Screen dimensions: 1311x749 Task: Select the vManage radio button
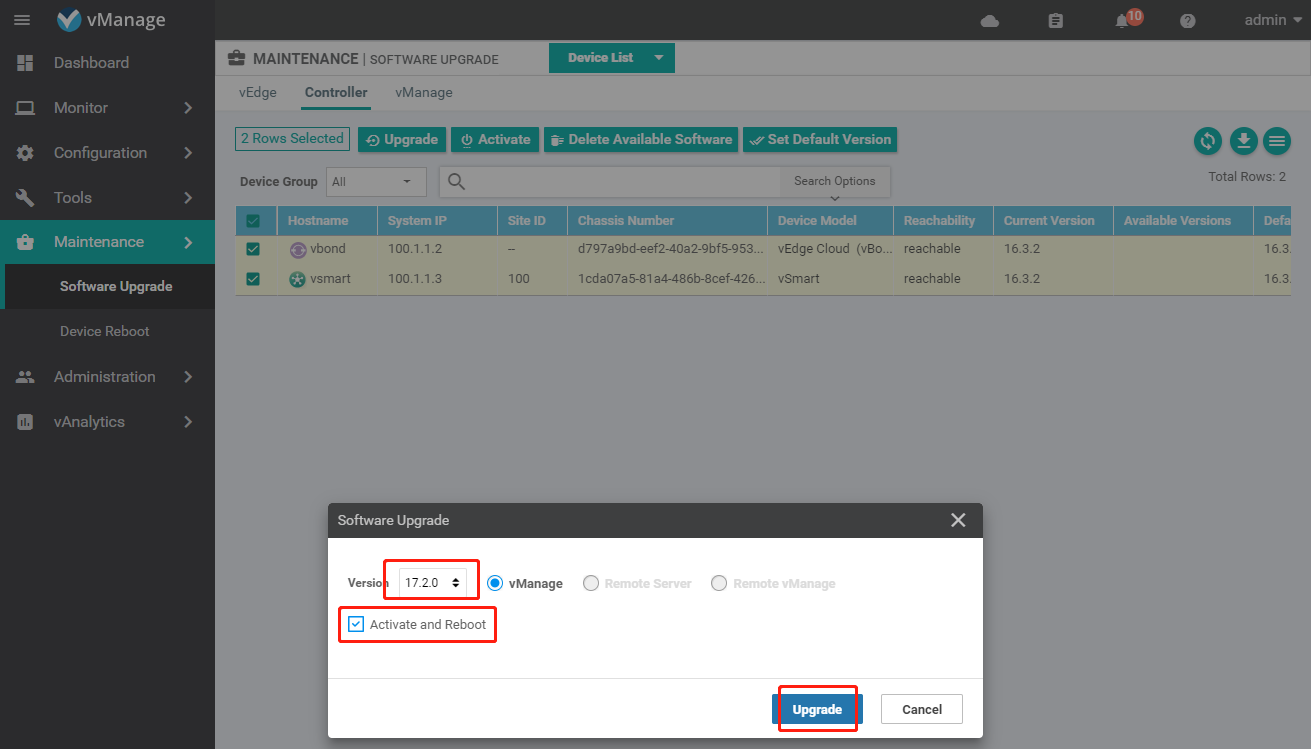pos(495,583)
